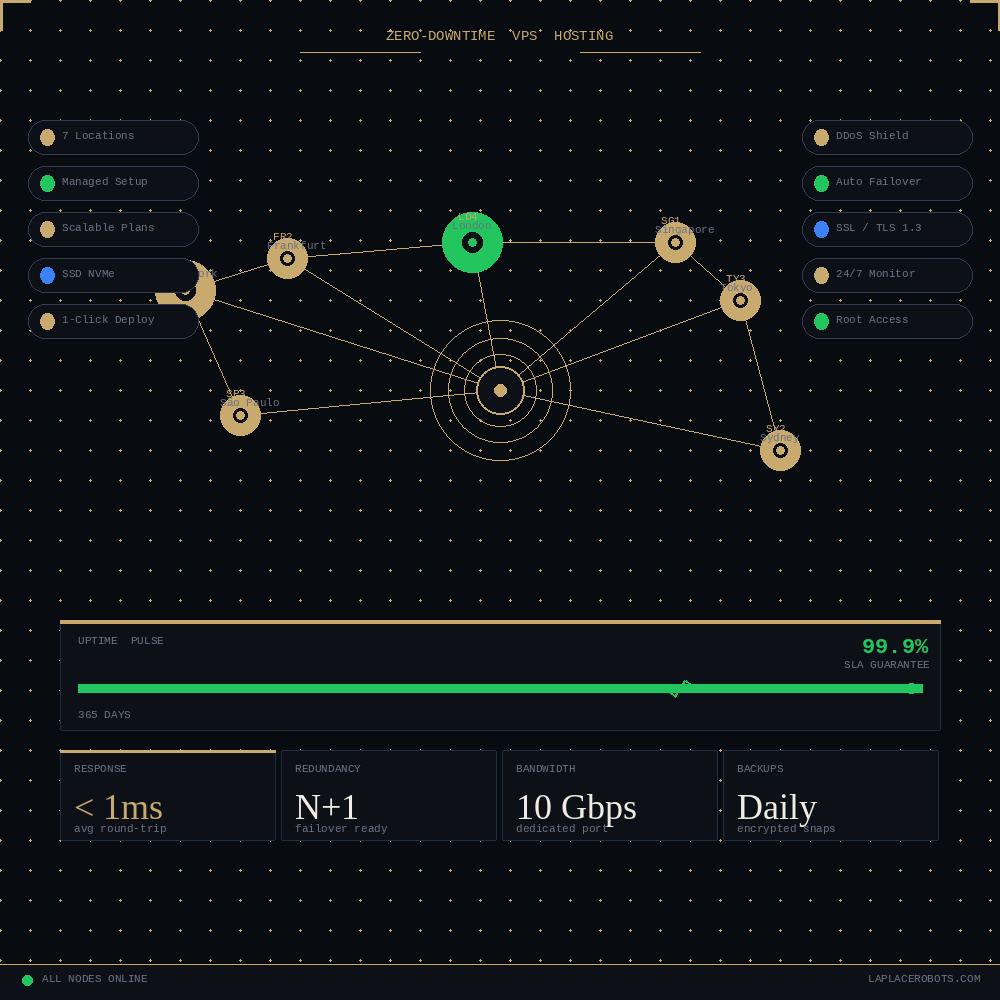Click the green uptime pulse bar
Screen dimensions: 1000x1000
[500, 688]
